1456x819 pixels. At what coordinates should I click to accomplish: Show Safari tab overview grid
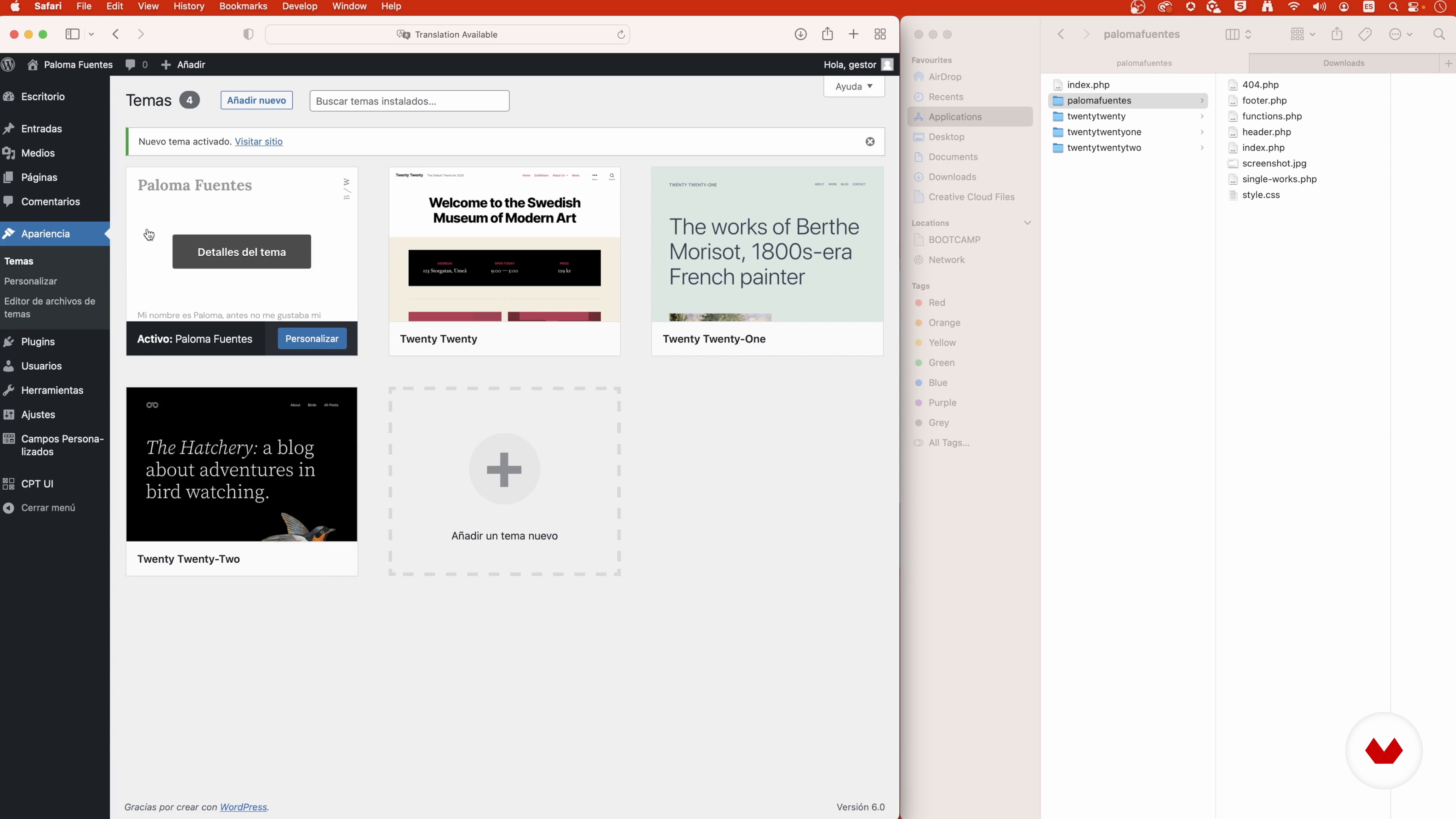pyautogui.click(x=880, y=35)
